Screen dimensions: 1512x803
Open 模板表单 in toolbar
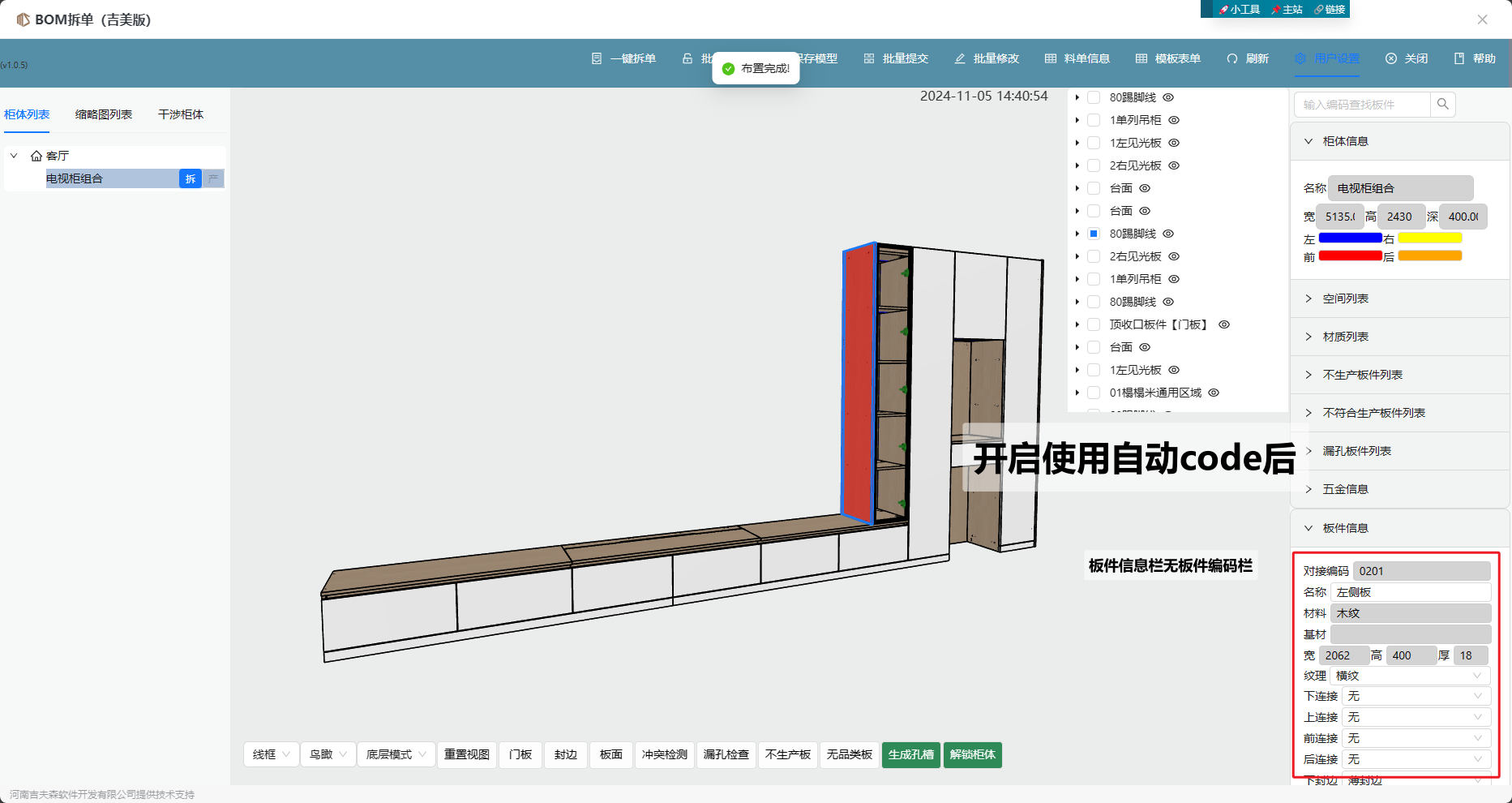1141,58
